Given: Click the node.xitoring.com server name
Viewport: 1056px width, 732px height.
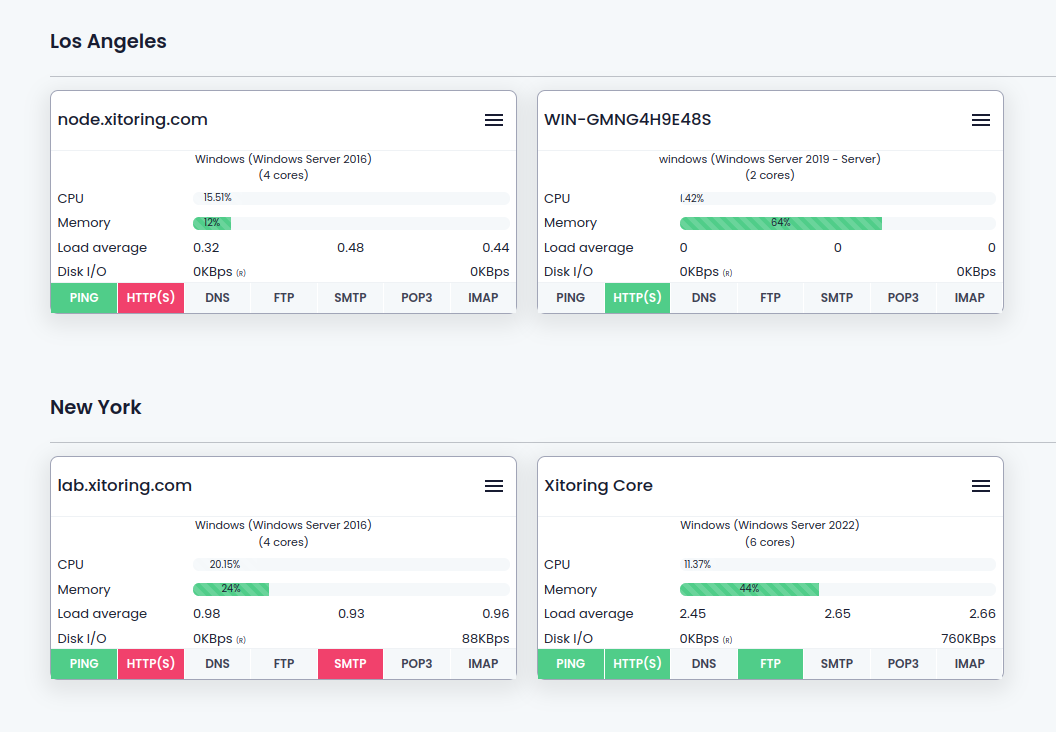Looking at the screenshot, I should [x=132, y=119].
